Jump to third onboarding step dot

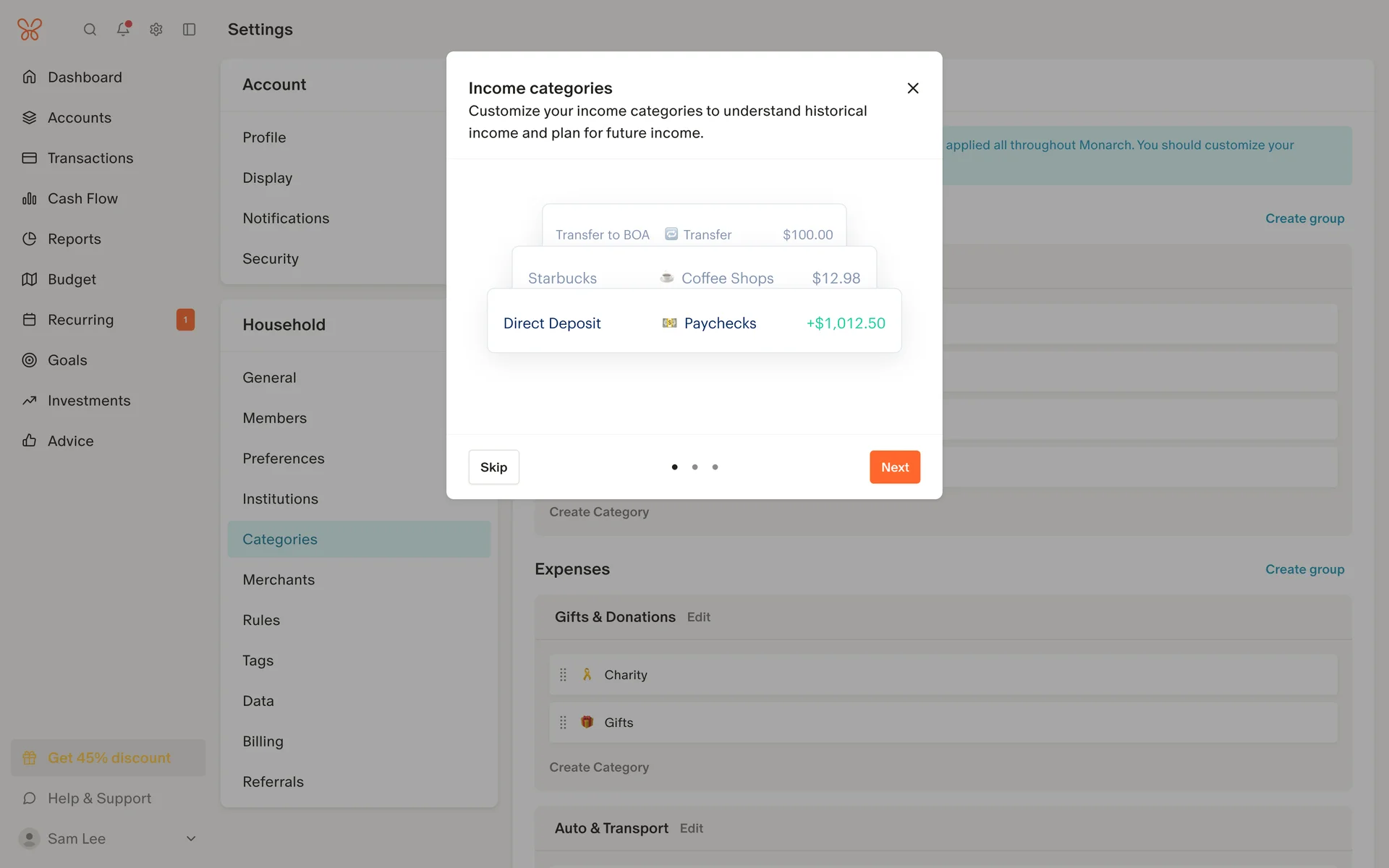point(715,467)
